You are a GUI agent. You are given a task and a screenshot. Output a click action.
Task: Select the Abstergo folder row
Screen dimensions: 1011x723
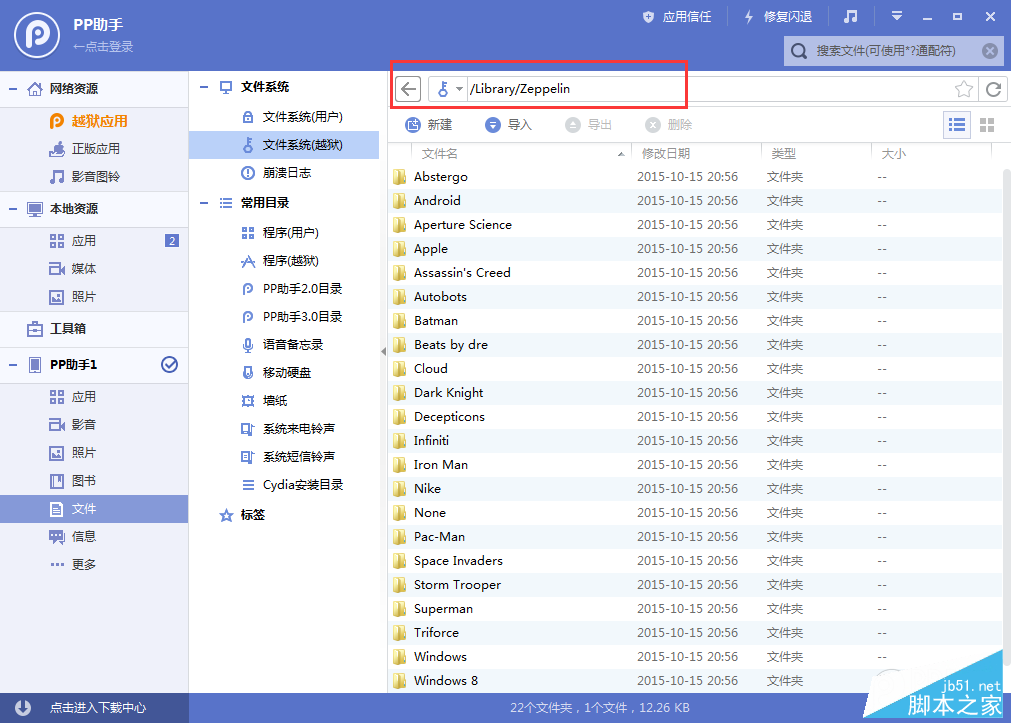coord(695,177)
